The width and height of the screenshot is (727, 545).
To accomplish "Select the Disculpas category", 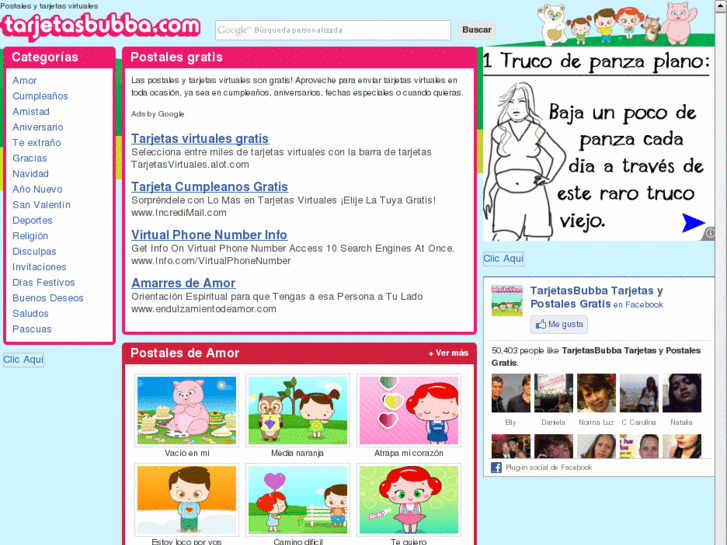I will tap(34, 251).
